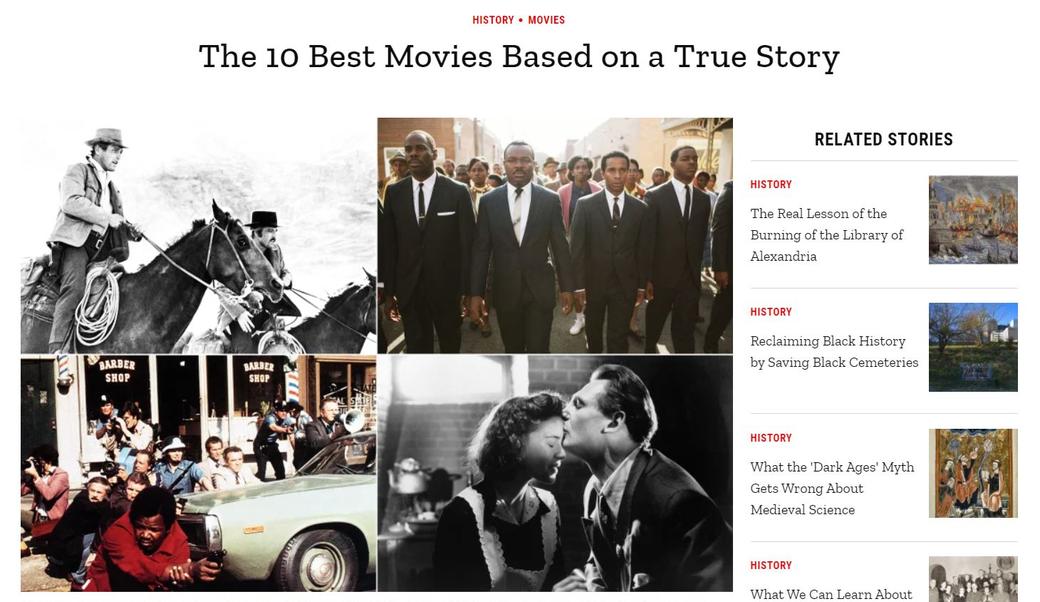Open the MOVIES category link above the headline

click(547, 20)
